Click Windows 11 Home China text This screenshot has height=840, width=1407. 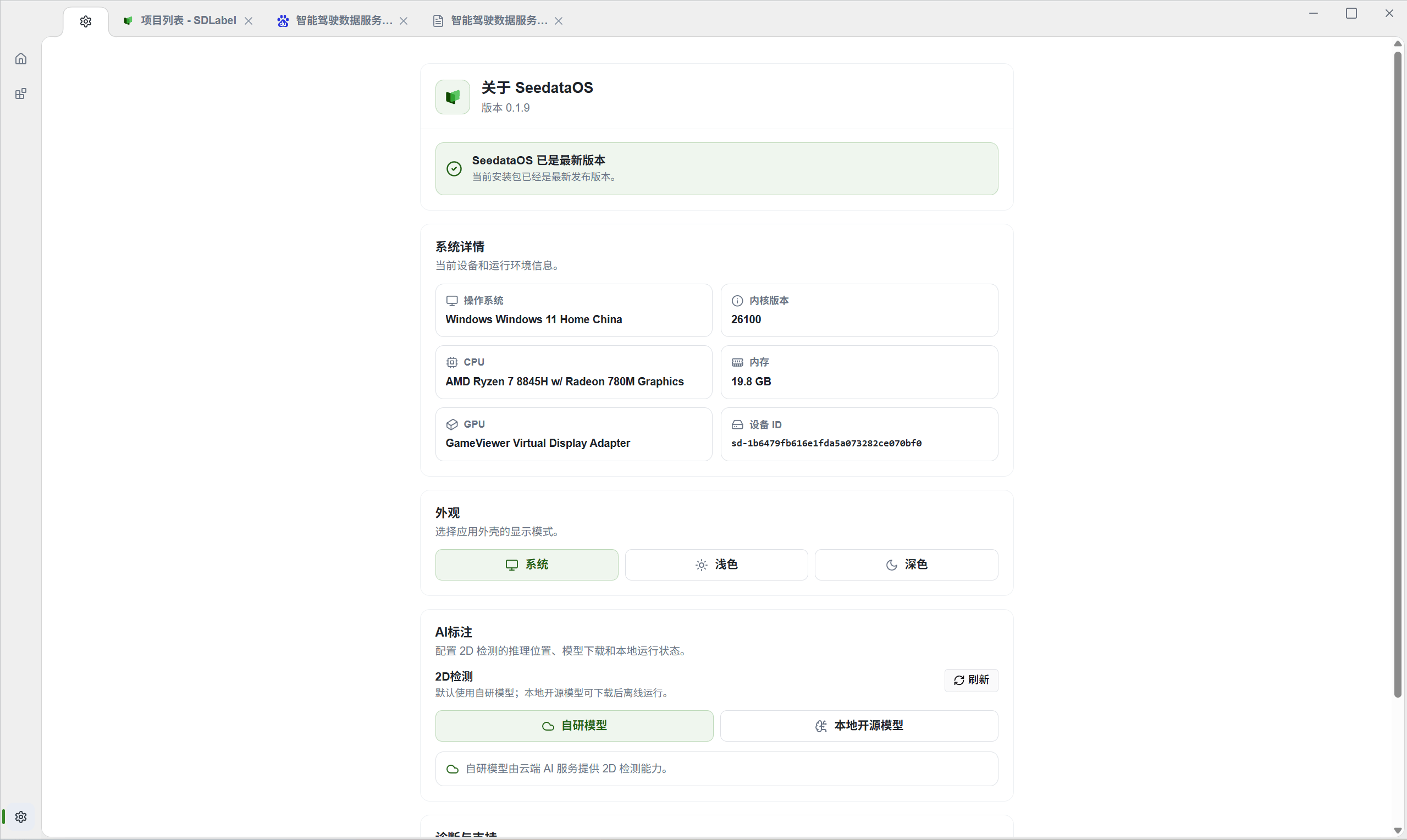(x=534, y=319)
